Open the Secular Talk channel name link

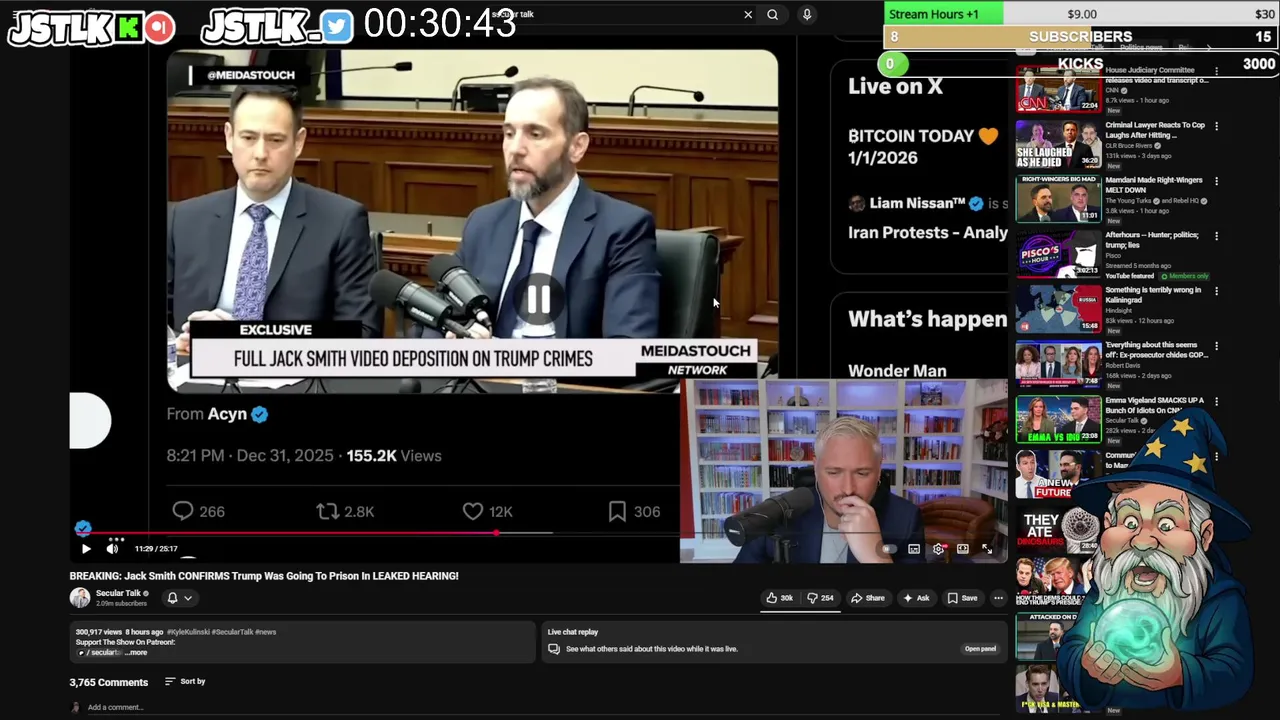click(x=118, y=593)
